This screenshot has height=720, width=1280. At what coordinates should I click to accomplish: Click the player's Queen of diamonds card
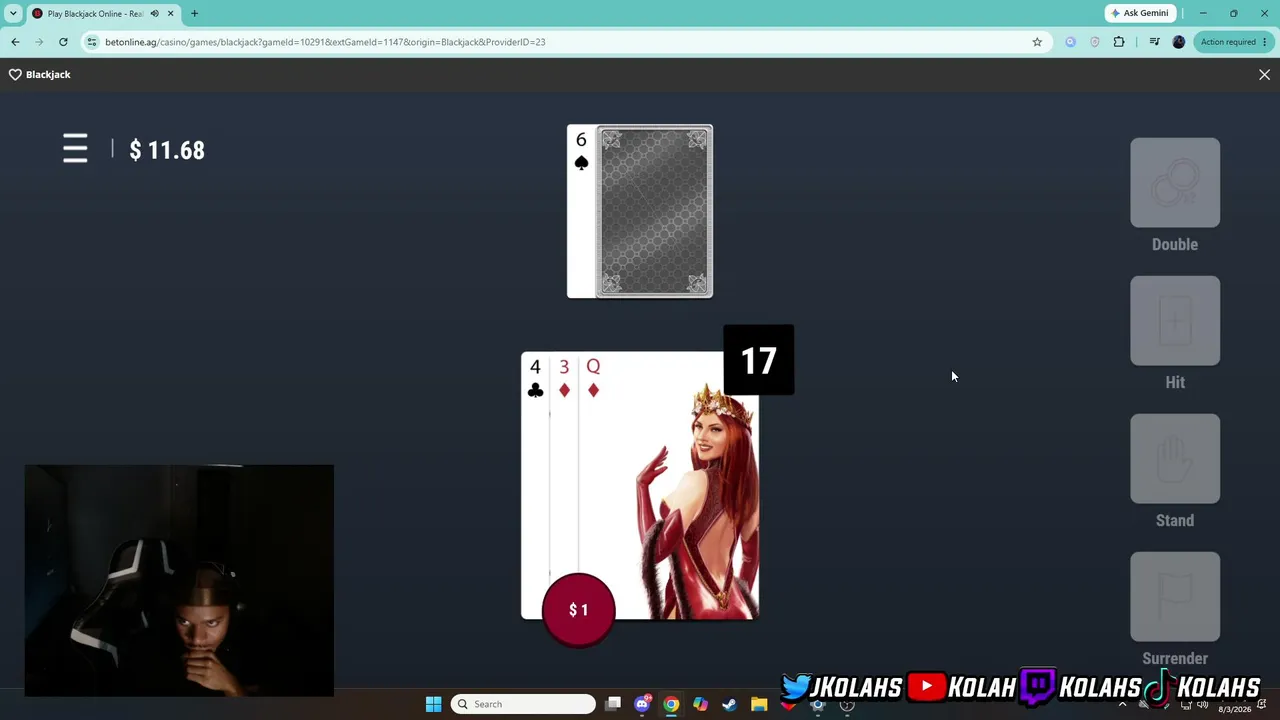(668, 486)
